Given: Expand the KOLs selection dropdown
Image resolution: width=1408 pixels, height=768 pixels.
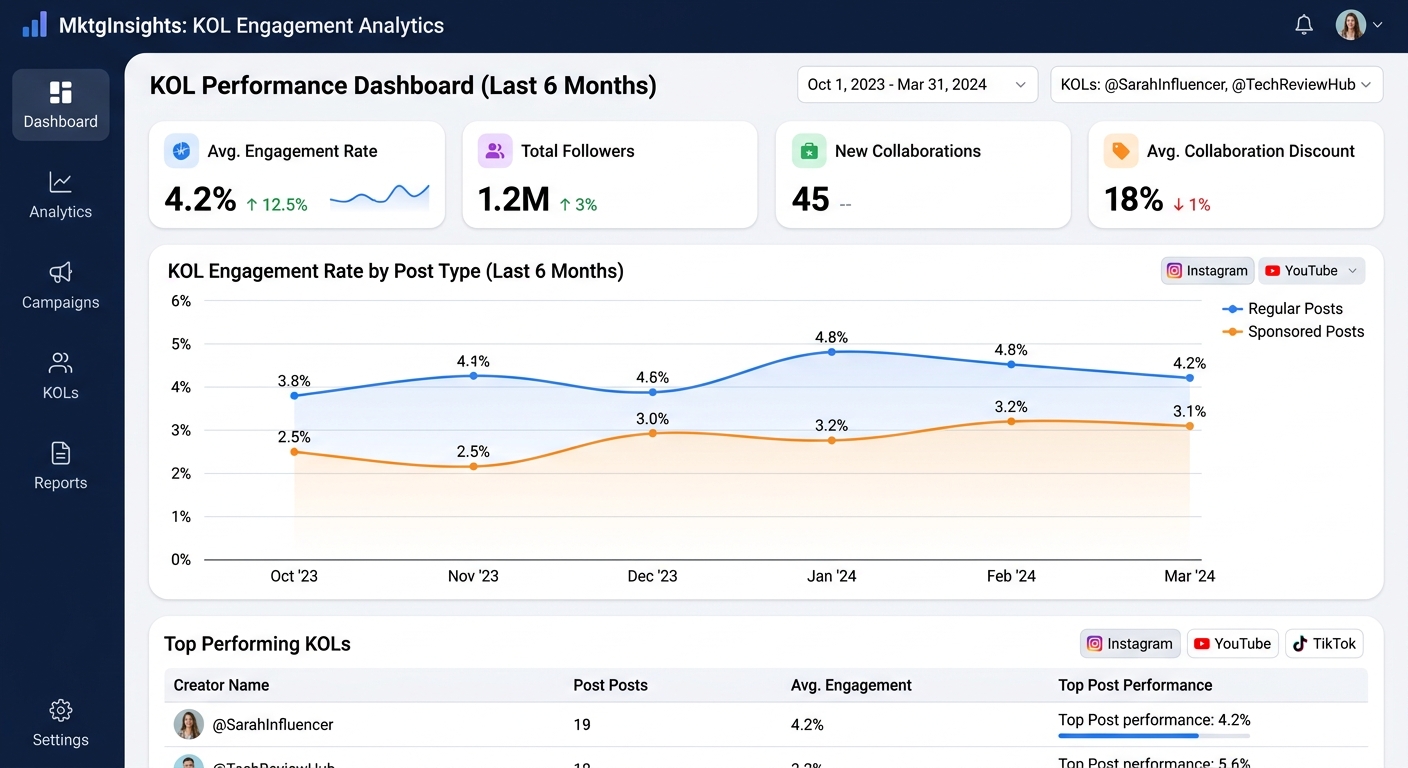Looking at the screenshot, I should [1216, 85].
